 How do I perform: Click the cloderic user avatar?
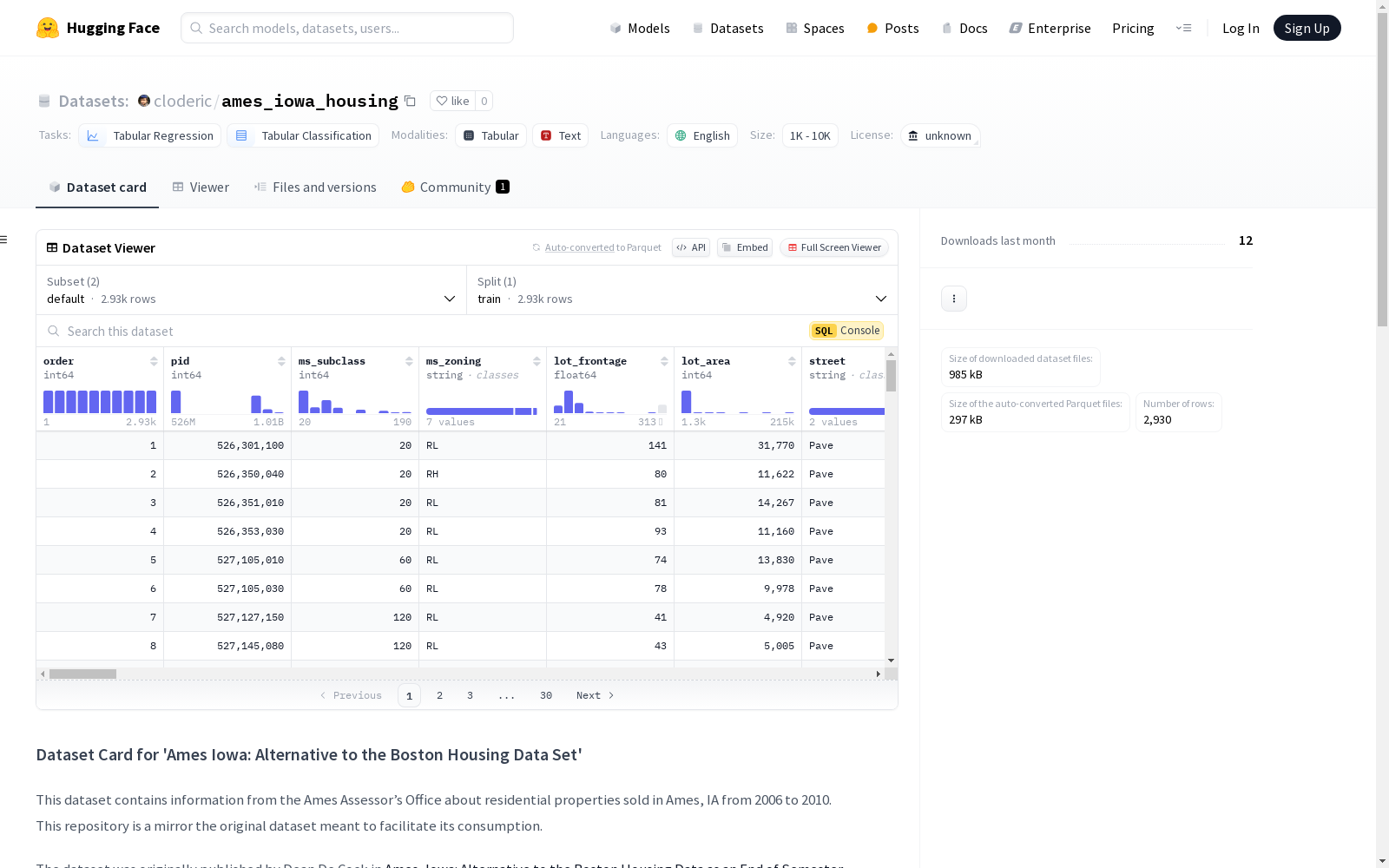tap(144, 101)
